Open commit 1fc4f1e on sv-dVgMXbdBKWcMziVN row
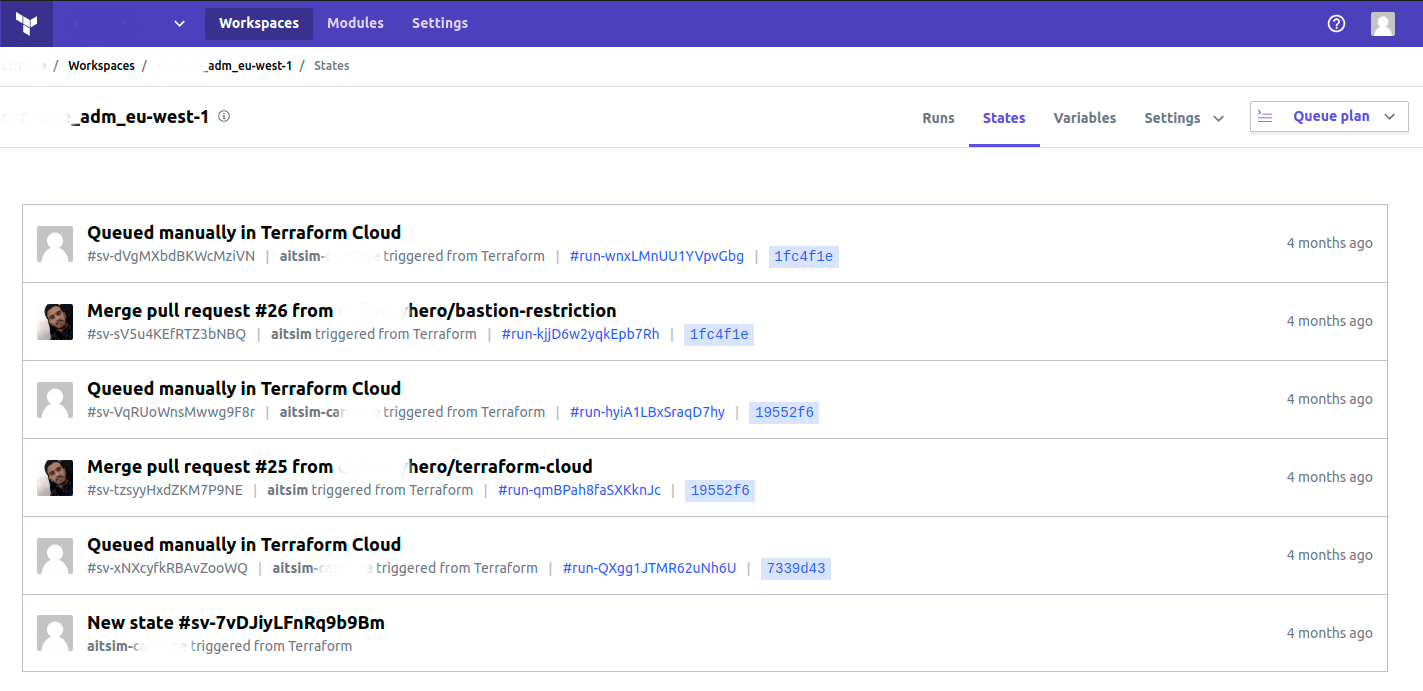Screen dimensions: 1423x691 coord(804,257)
